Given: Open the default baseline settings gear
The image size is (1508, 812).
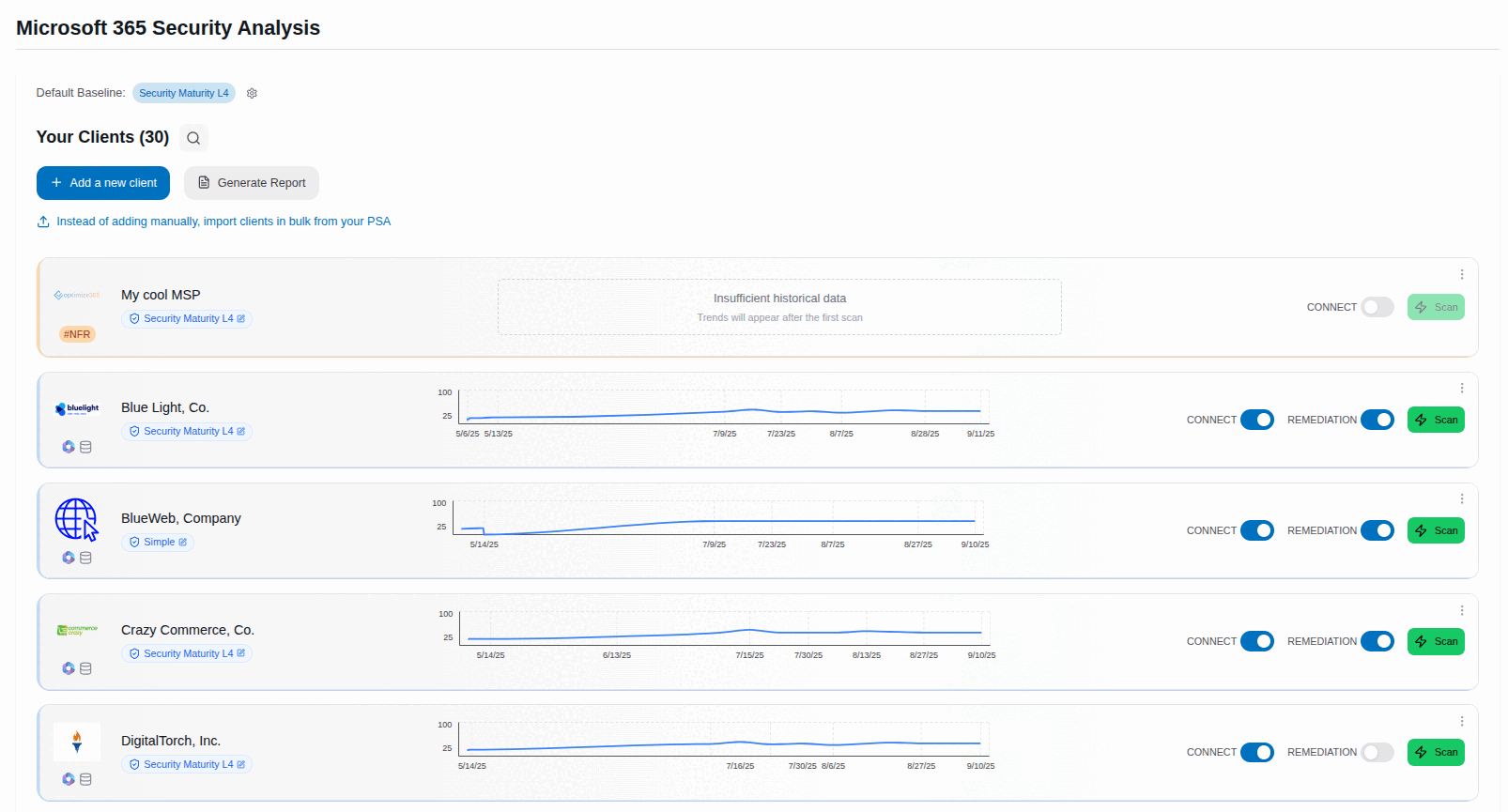Looking at the screenshot, I should coord(252,93).
